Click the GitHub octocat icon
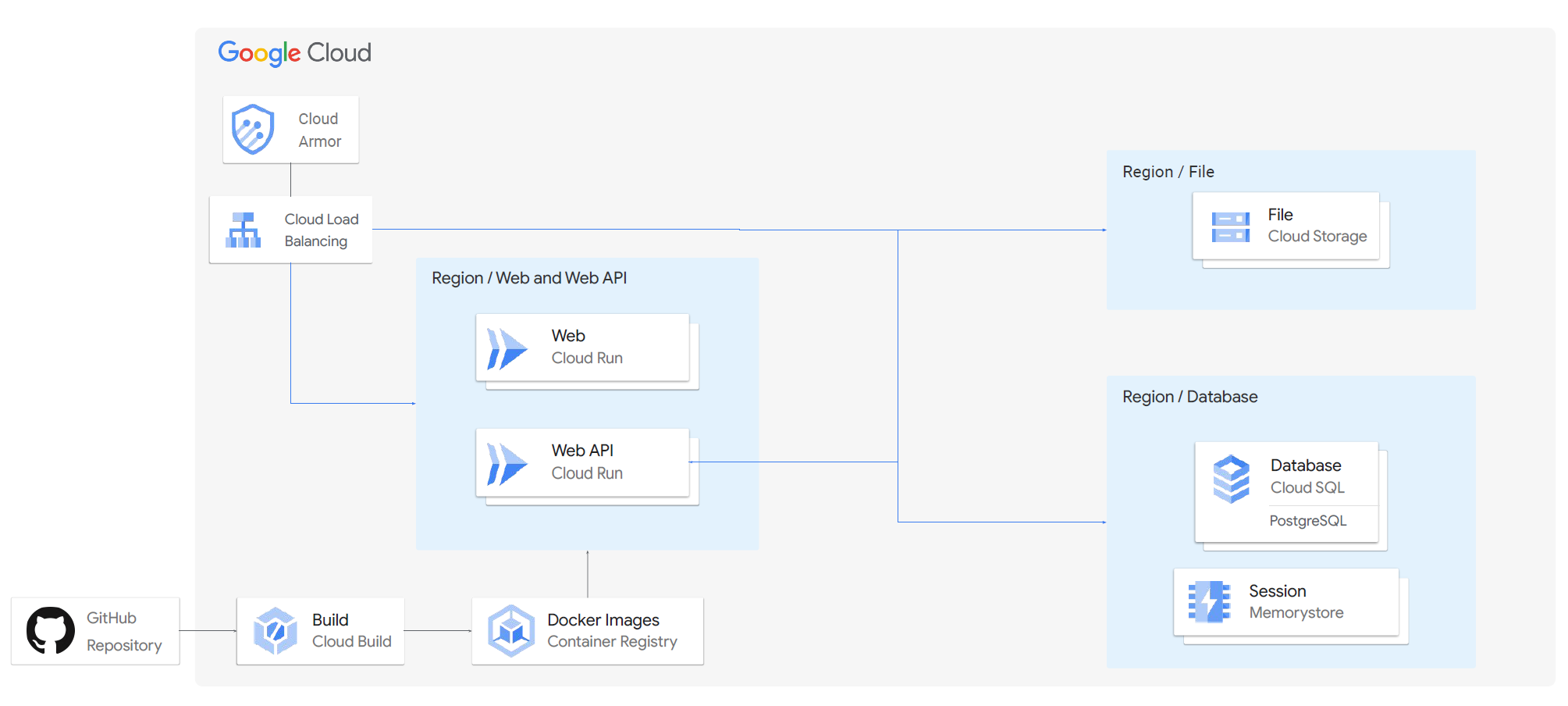This screenshot has width=1568, height=706. 51,630
